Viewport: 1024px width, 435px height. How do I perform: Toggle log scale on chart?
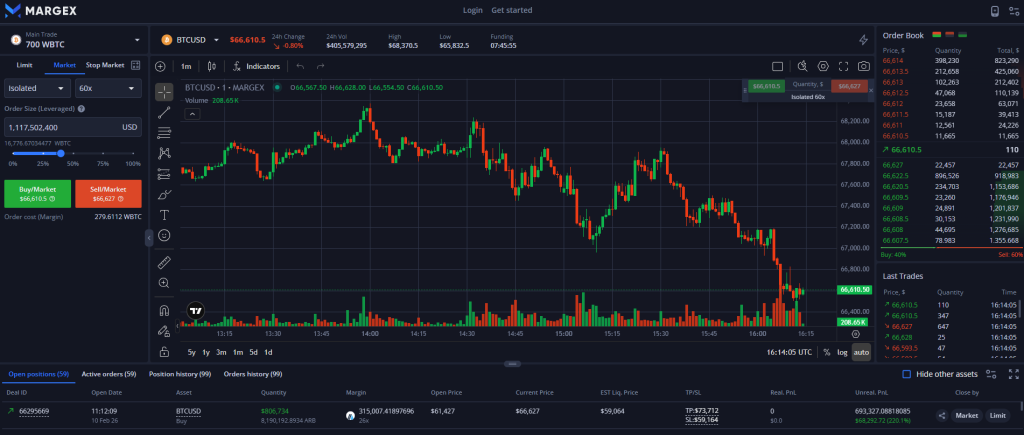[842, 352]
